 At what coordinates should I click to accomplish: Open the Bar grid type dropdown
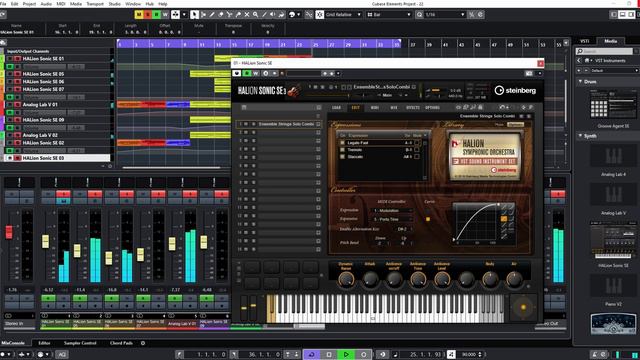(x=389, y=15)
